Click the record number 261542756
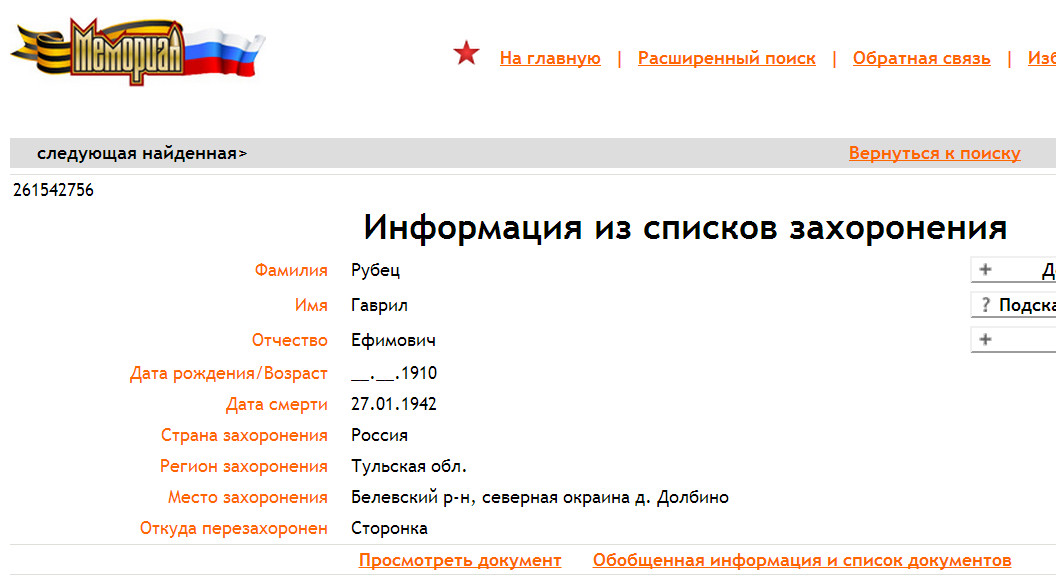The width and height of the screenshot is (1056, 576). pos(53,190)
